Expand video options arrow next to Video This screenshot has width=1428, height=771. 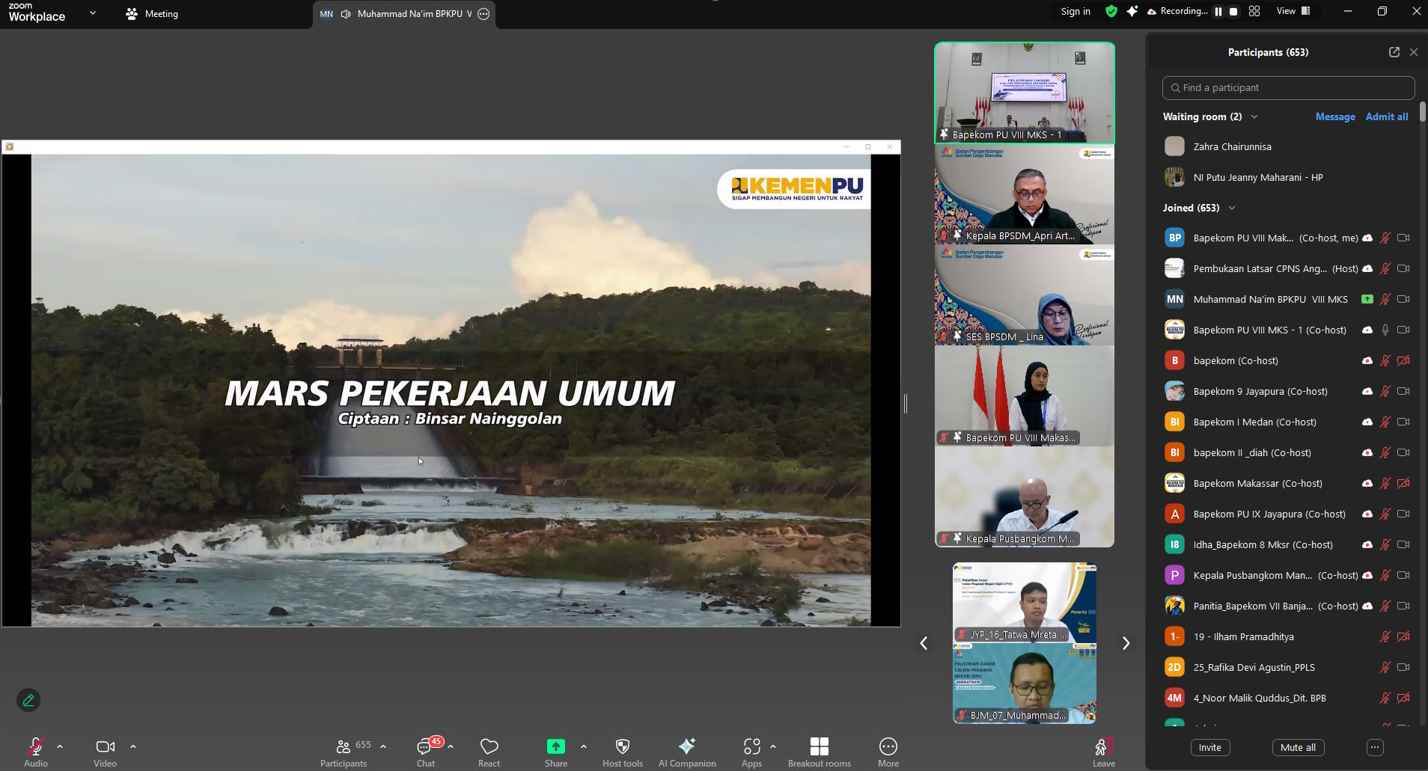[x=132, y=746]
